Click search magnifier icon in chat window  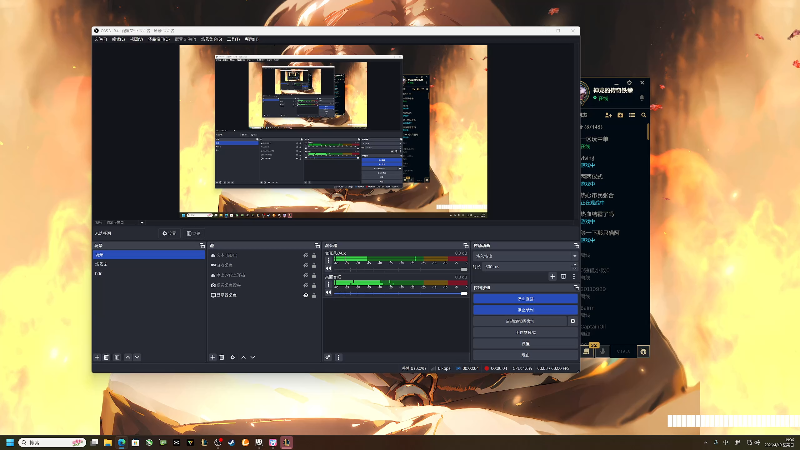pos(643,115)
